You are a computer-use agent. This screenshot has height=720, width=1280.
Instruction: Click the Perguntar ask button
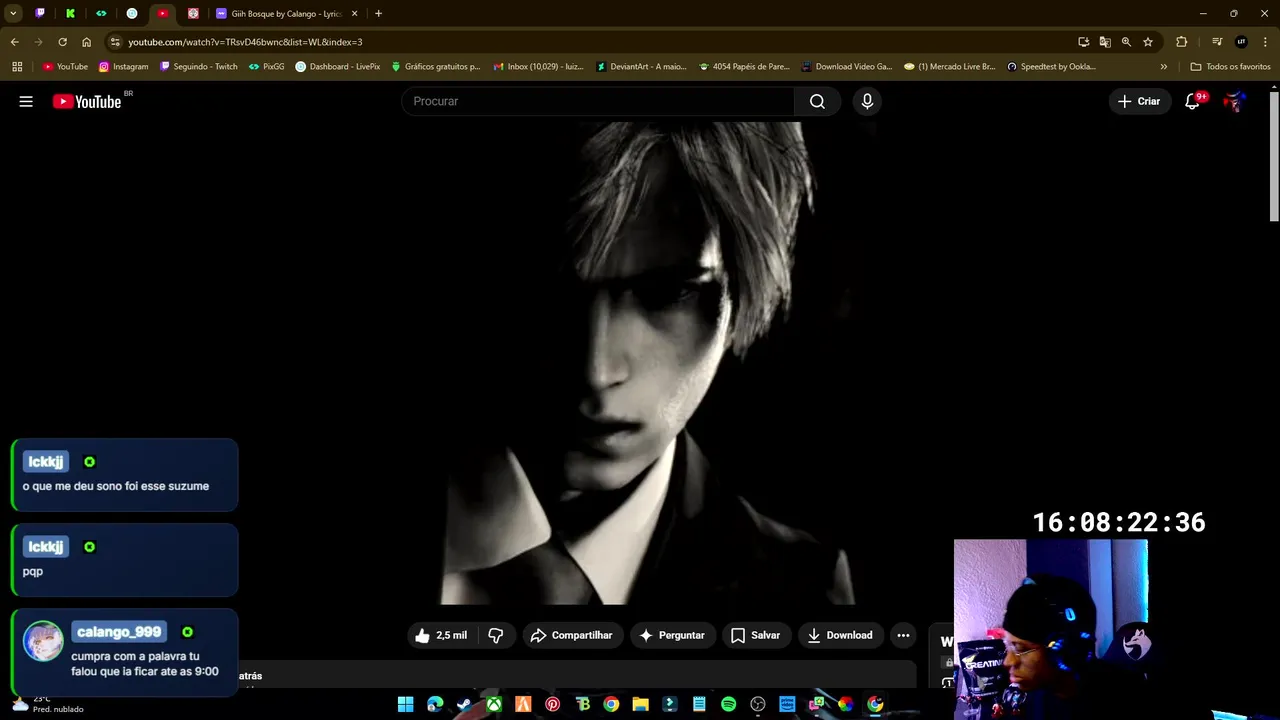click(672, 635)
